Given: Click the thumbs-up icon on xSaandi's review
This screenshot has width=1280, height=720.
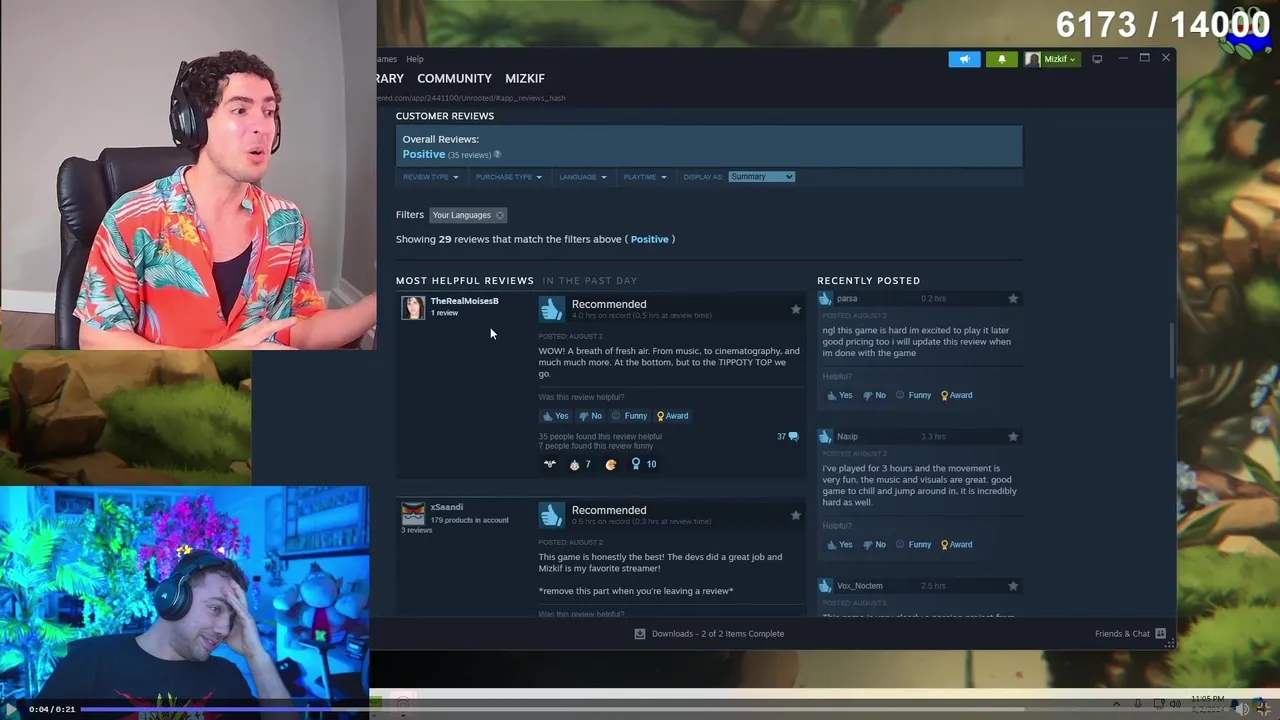Looking at the screenshot, I should [x=551, y=516].
